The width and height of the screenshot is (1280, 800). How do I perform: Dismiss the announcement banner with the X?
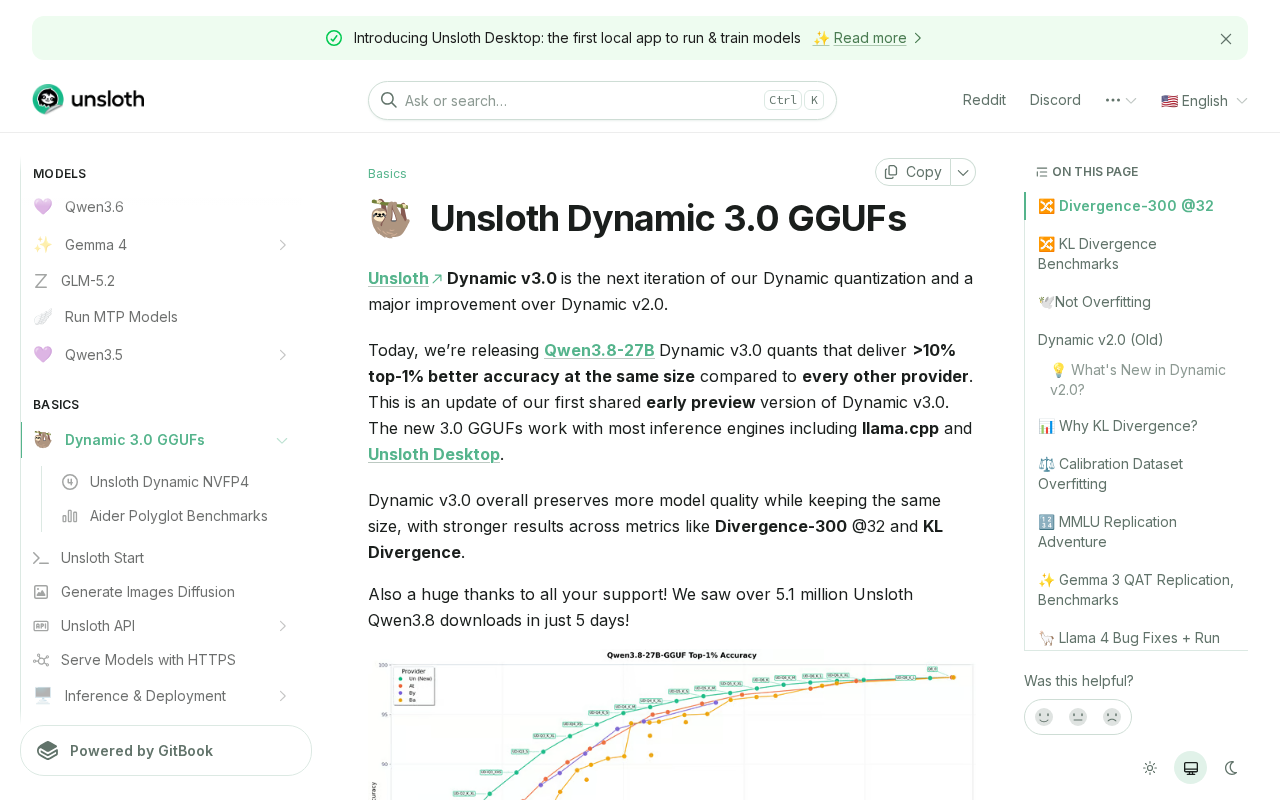(x=1225, y=38)
